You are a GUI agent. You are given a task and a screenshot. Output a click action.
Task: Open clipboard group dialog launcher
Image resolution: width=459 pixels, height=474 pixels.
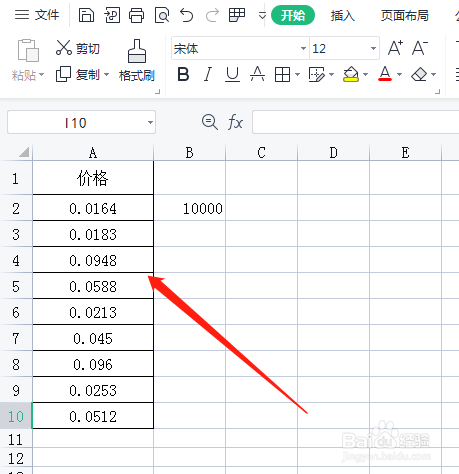tap(158, 91)
